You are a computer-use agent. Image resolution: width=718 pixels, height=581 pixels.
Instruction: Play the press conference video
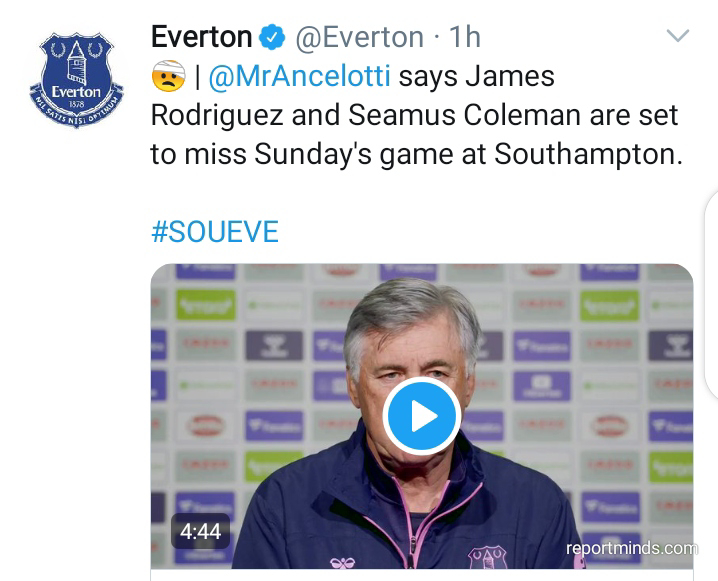pos(422,417)
